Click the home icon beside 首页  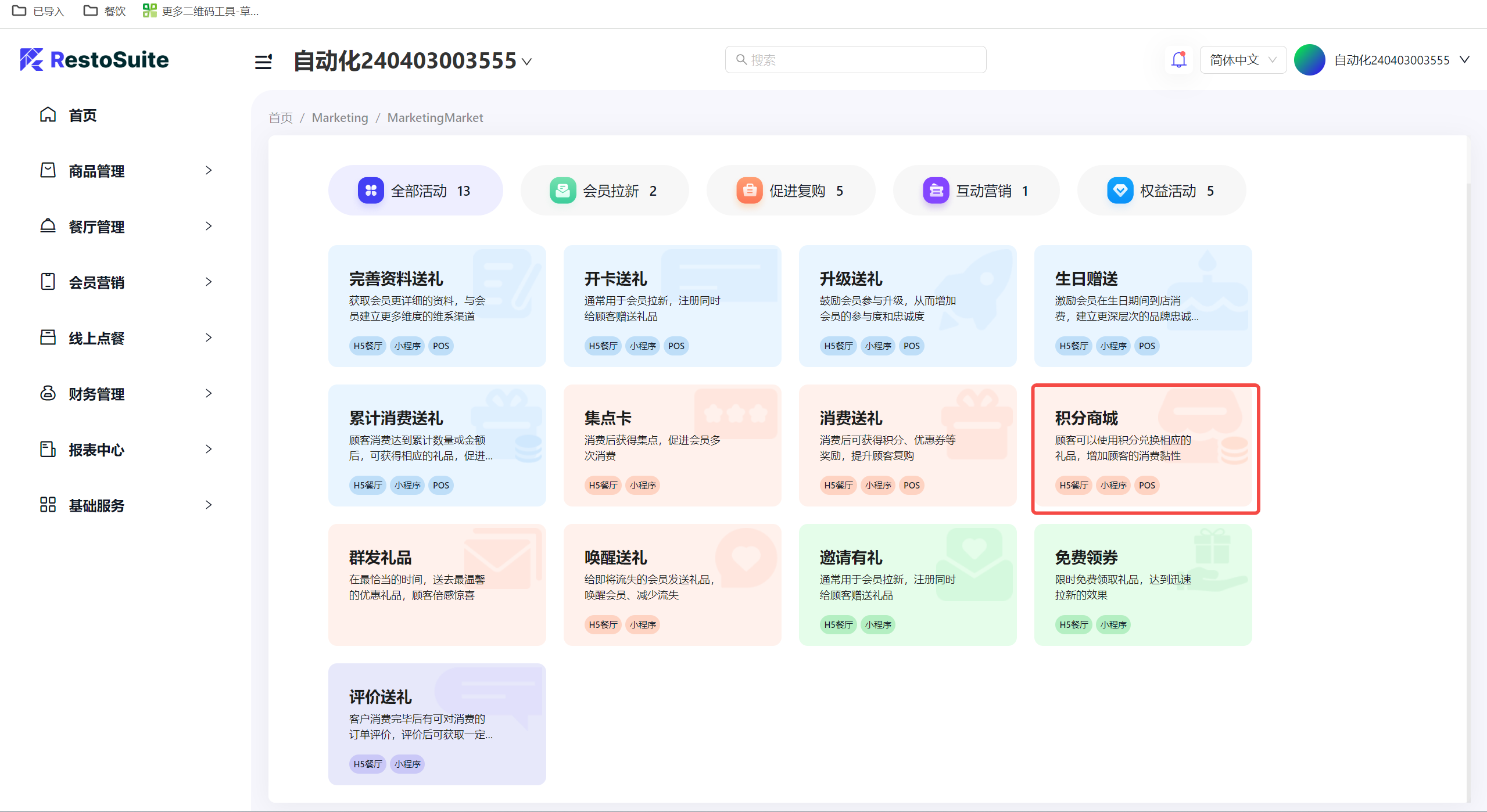pos(48,115)
